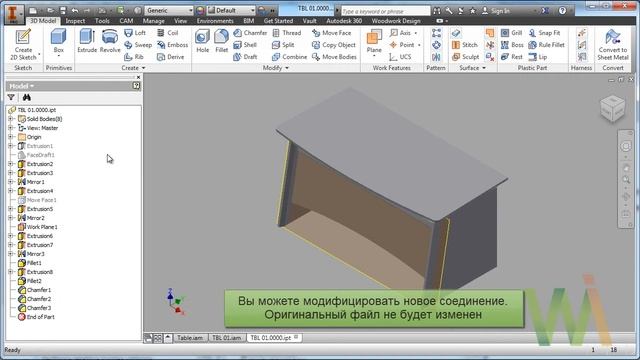Select the Stitch surface tool
This screenshot has height=360, width=640.
[x=465, y=45]
